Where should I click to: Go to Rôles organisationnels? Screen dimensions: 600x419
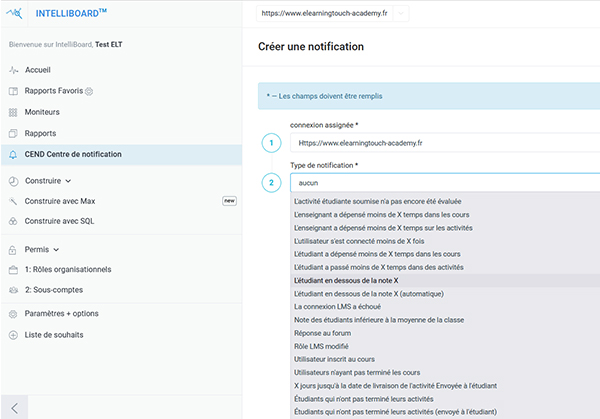tap(67, 269)
